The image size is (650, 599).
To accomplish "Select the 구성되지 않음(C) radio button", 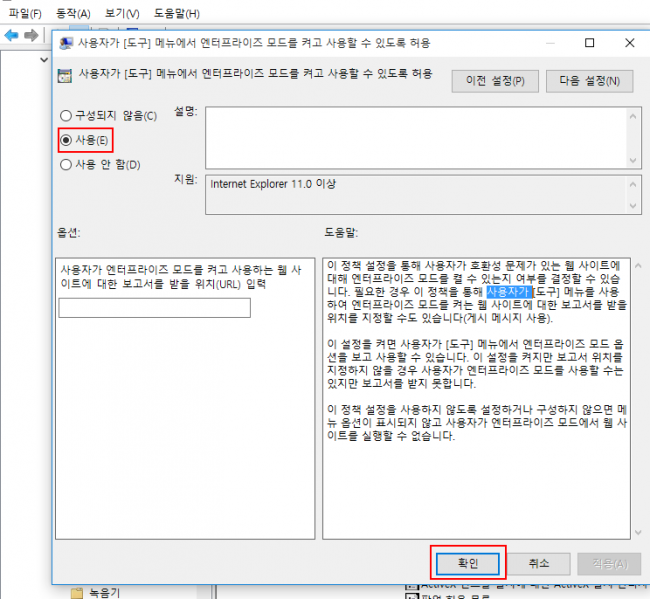I will tap(66, 116).
